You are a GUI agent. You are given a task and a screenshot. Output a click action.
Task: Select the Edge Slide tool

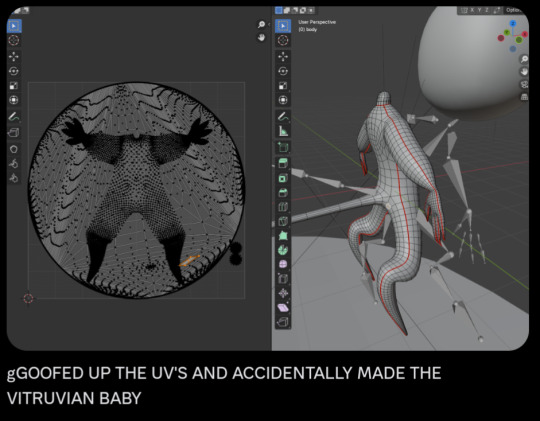pyautogui.click(x=283, y=279)
